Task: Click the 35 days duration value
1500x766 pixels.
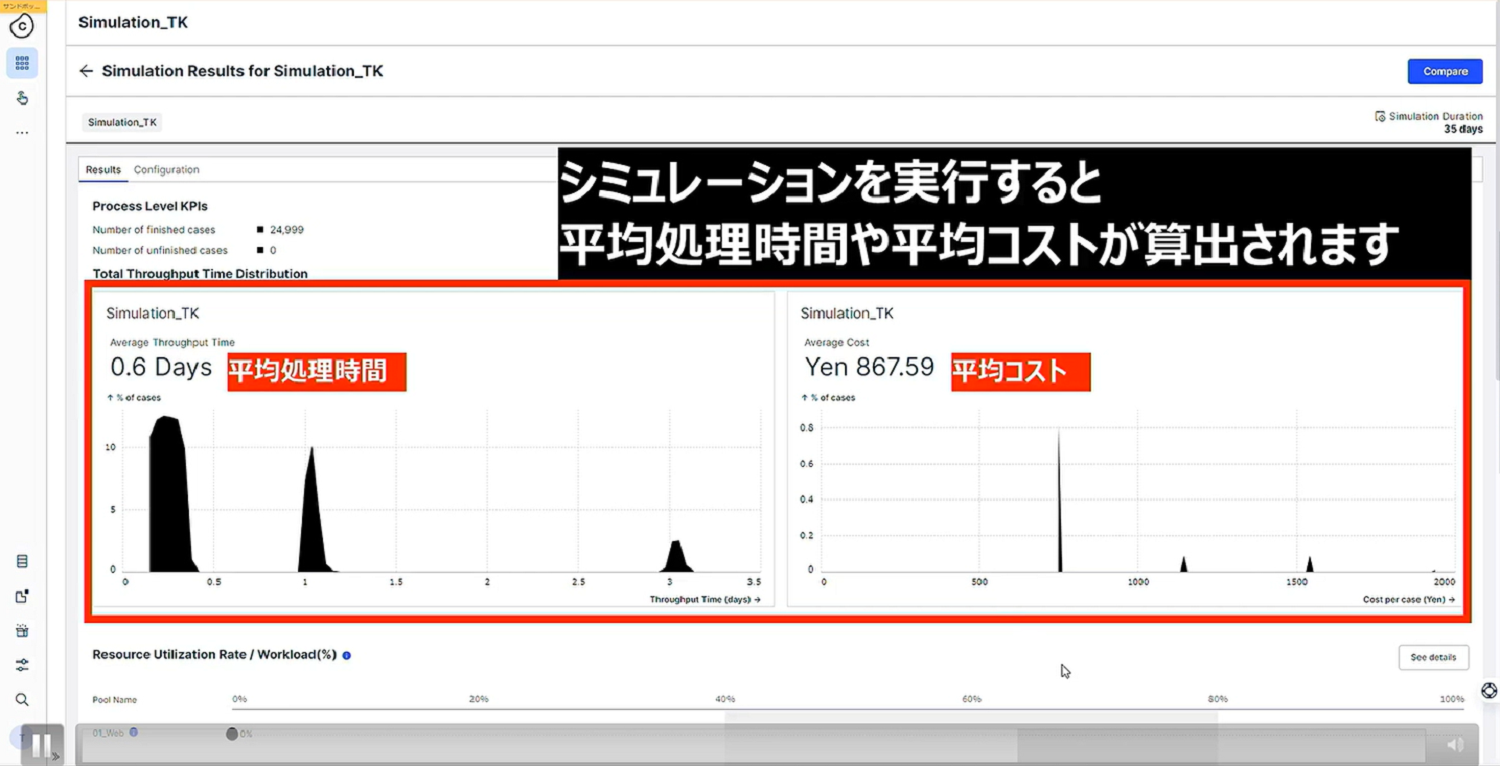Action: 1463,129
